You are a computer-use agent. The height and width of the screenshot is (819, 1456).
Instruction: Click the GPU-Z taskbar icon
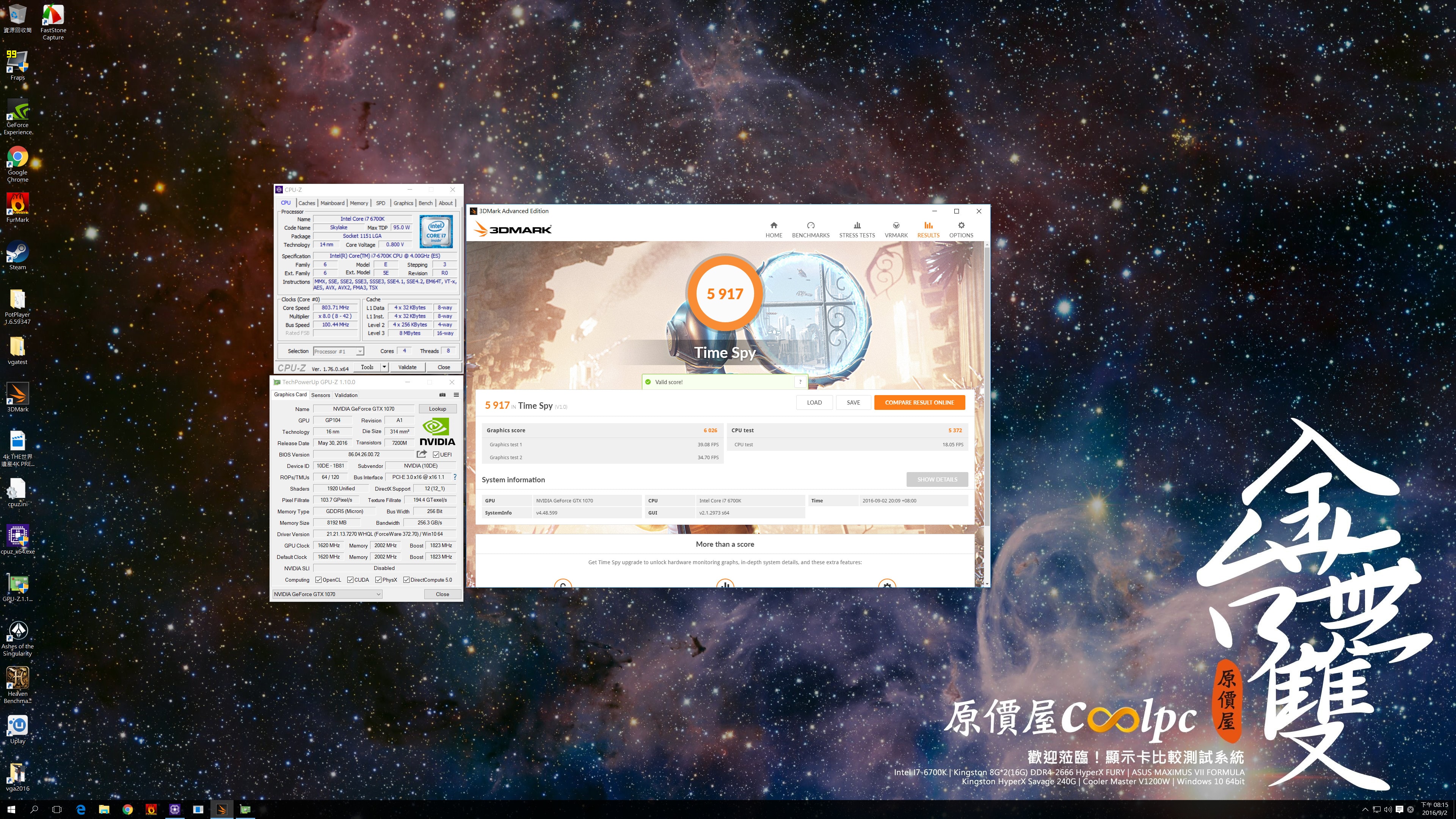(x=245, y=809)
